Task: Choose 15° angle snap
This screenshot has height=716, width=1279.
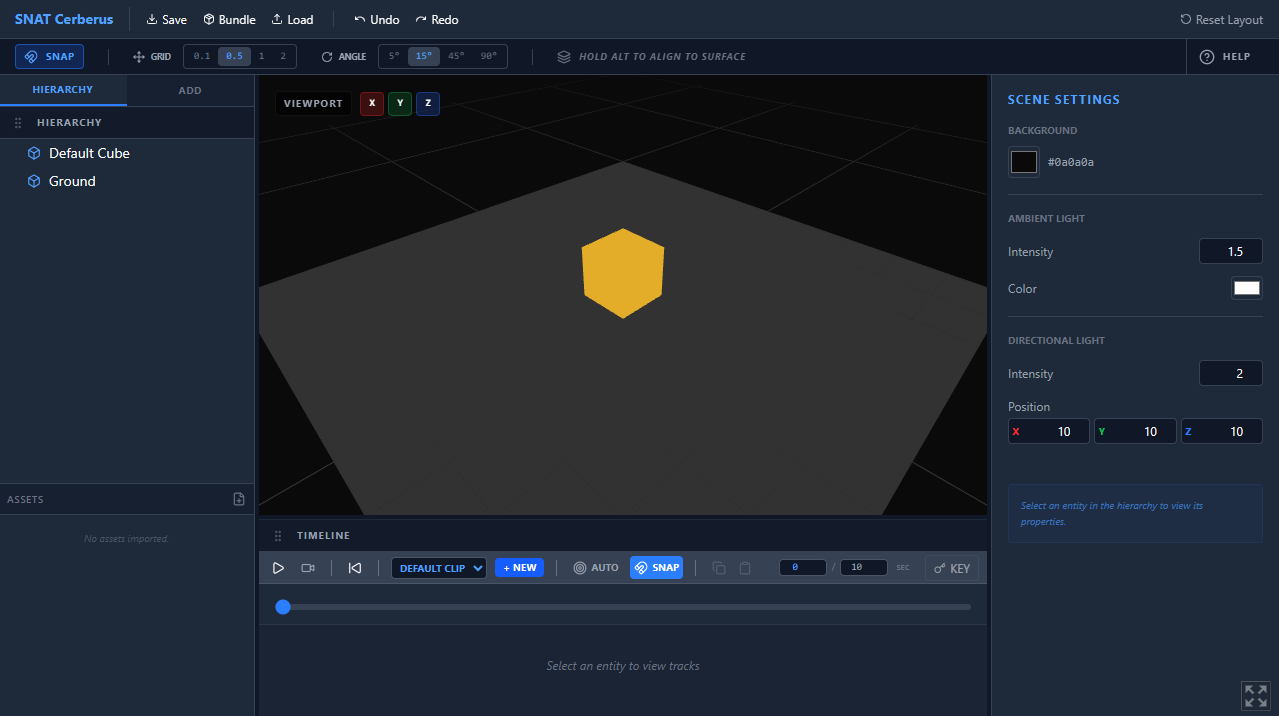Action: (424, 56)
